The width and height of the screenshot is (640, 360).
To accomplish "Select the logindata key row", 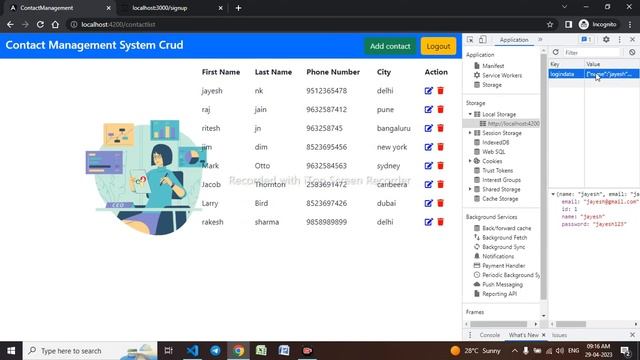I will coord(594,74).
